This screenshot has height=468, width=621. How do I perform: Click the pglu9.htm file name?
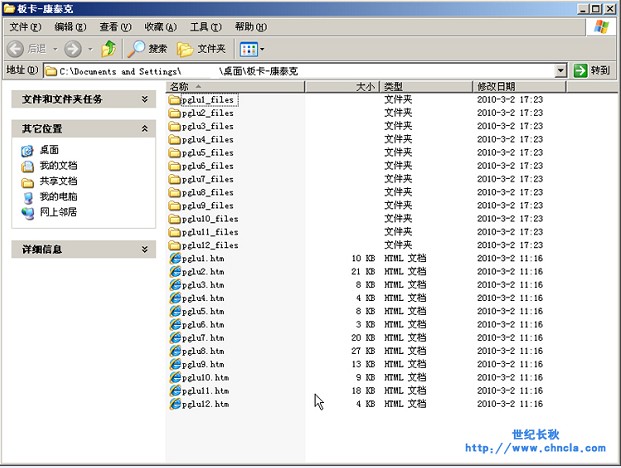pos(203,364)
